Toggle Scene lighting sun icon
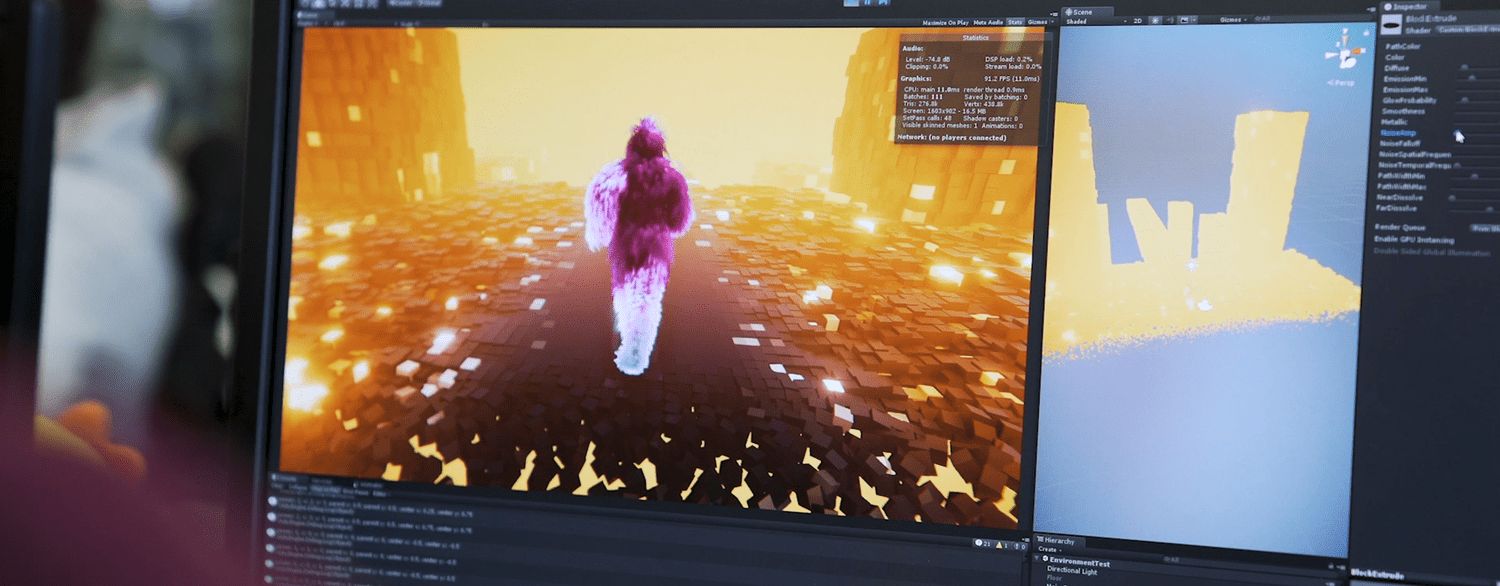Screen dimensions: 1500x586 pos(1154,20)
